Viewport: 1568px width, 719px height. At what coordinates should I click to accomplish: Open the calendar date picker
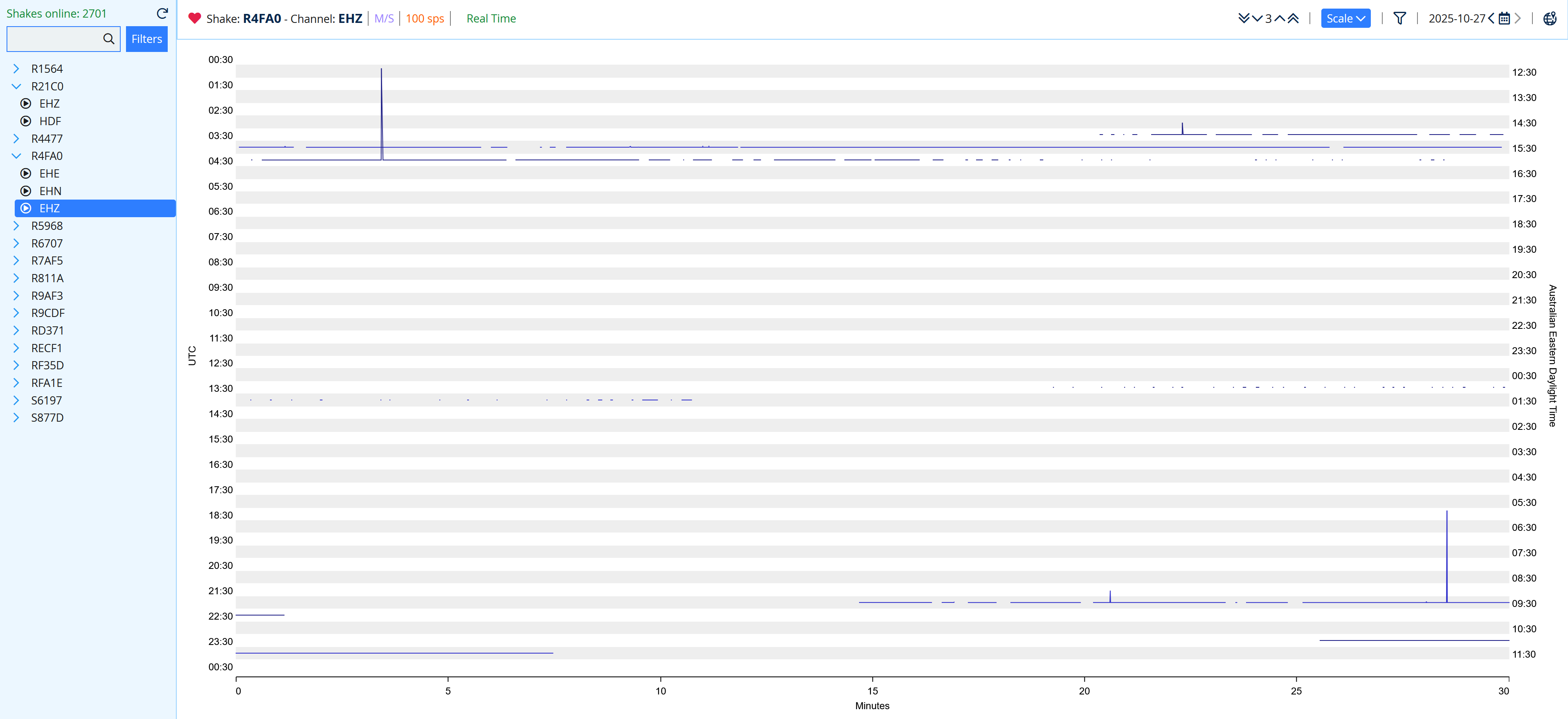click(1504, 18)
